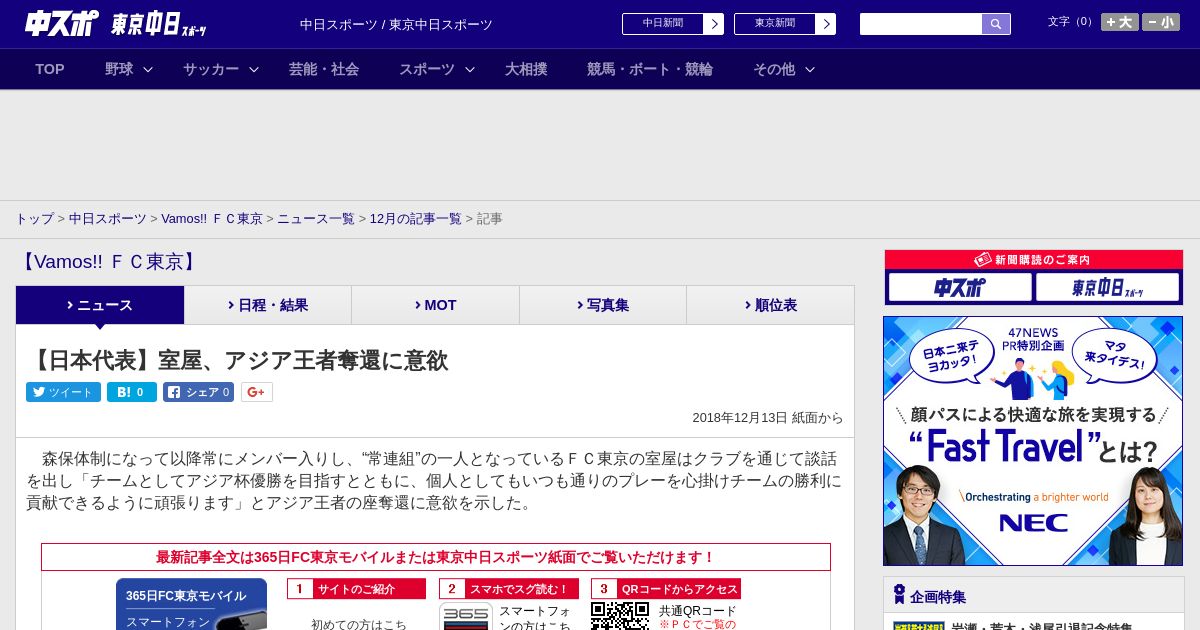
Task: Click the 365日FC東京モバイル banner
Action: (x=191, y=604)
